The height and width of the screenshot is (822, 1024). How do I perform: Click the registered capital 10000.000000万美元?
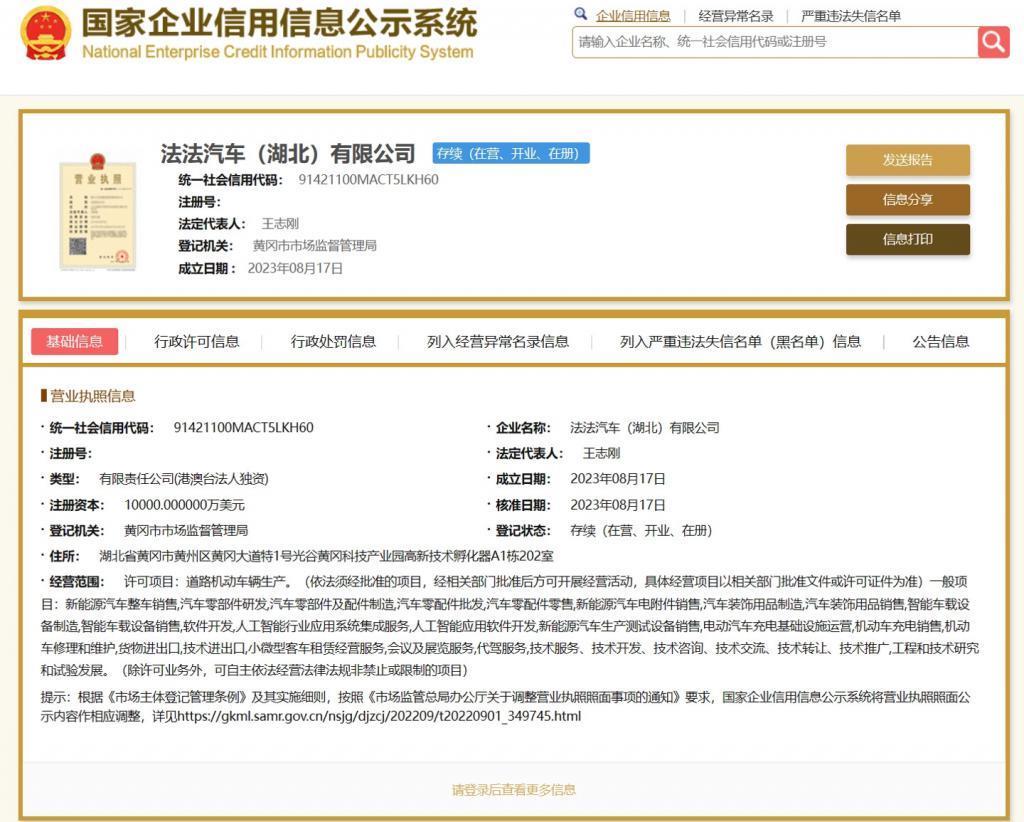click(184, 505)
